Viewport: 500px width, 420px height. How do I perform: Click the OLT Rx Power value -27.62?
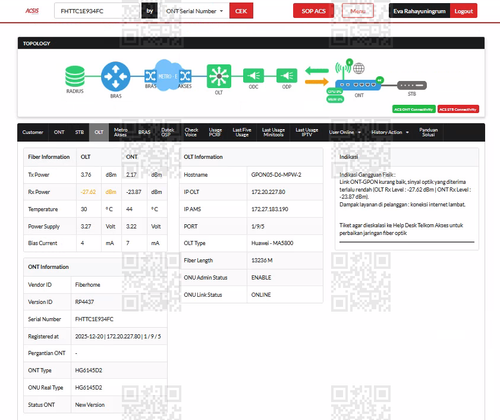pos(88,192)
